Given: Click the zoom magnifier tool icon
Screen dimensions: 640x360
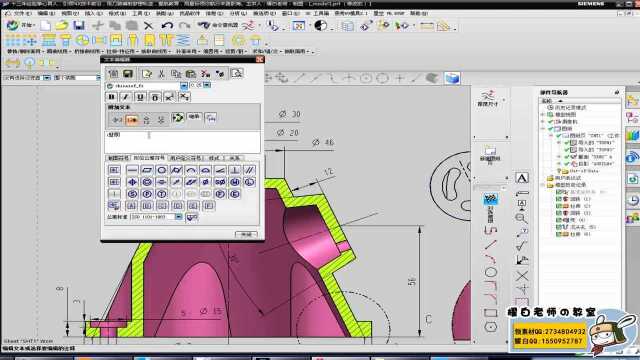Looking at the screenshot, I should [x=521, y=218].
